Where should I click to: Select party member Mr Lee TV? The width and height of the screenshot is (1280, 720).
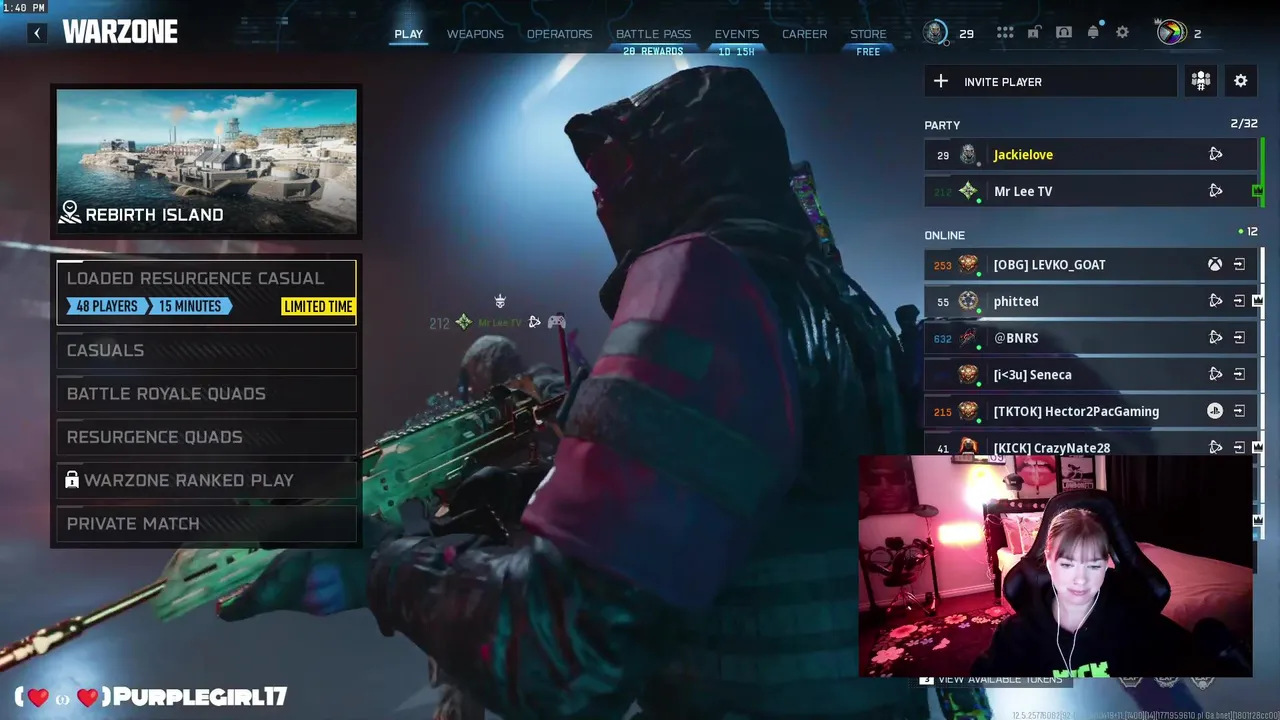point(1091,191)
